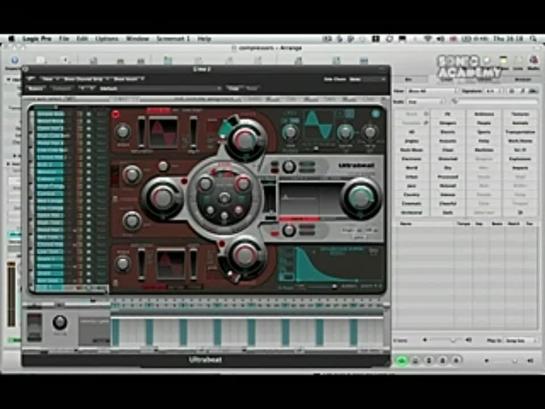Screen dimensions: 545x409
Task: Open the Play in Song key dropdown
Action: (x=521, y=341)
